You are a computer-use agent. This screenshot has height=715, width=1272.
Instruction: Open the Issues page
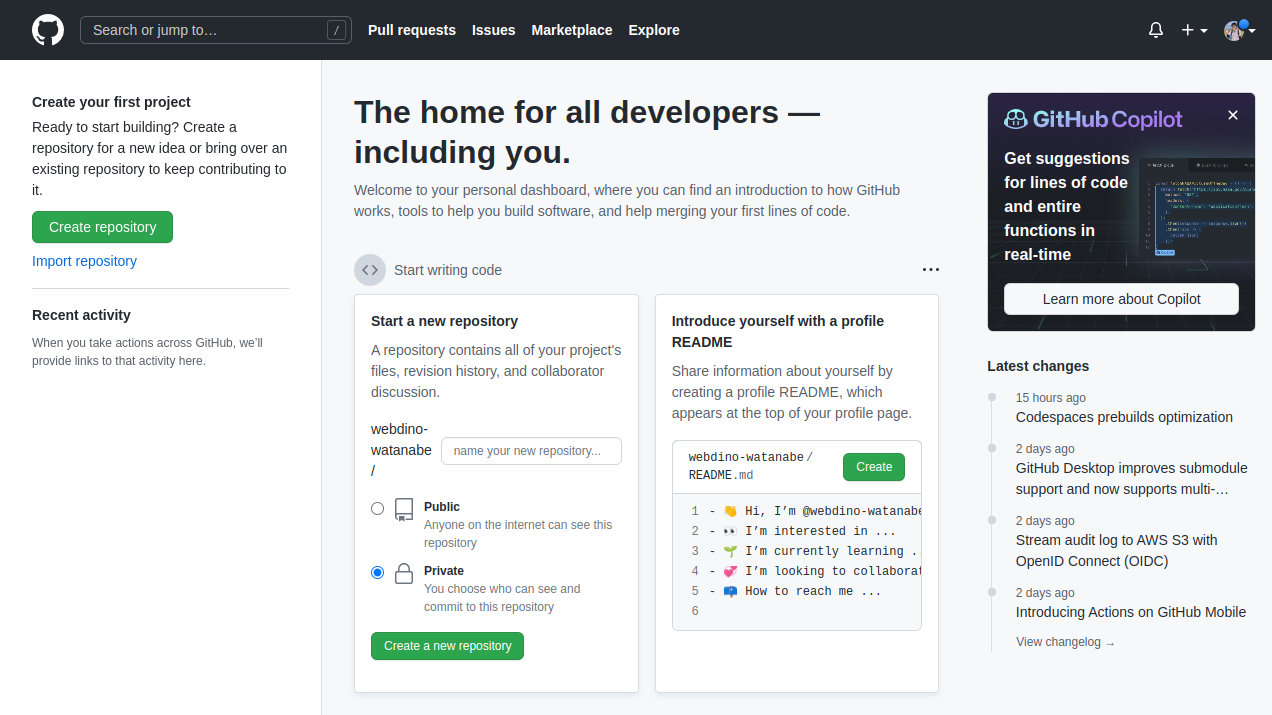click(x=494, y=30)
